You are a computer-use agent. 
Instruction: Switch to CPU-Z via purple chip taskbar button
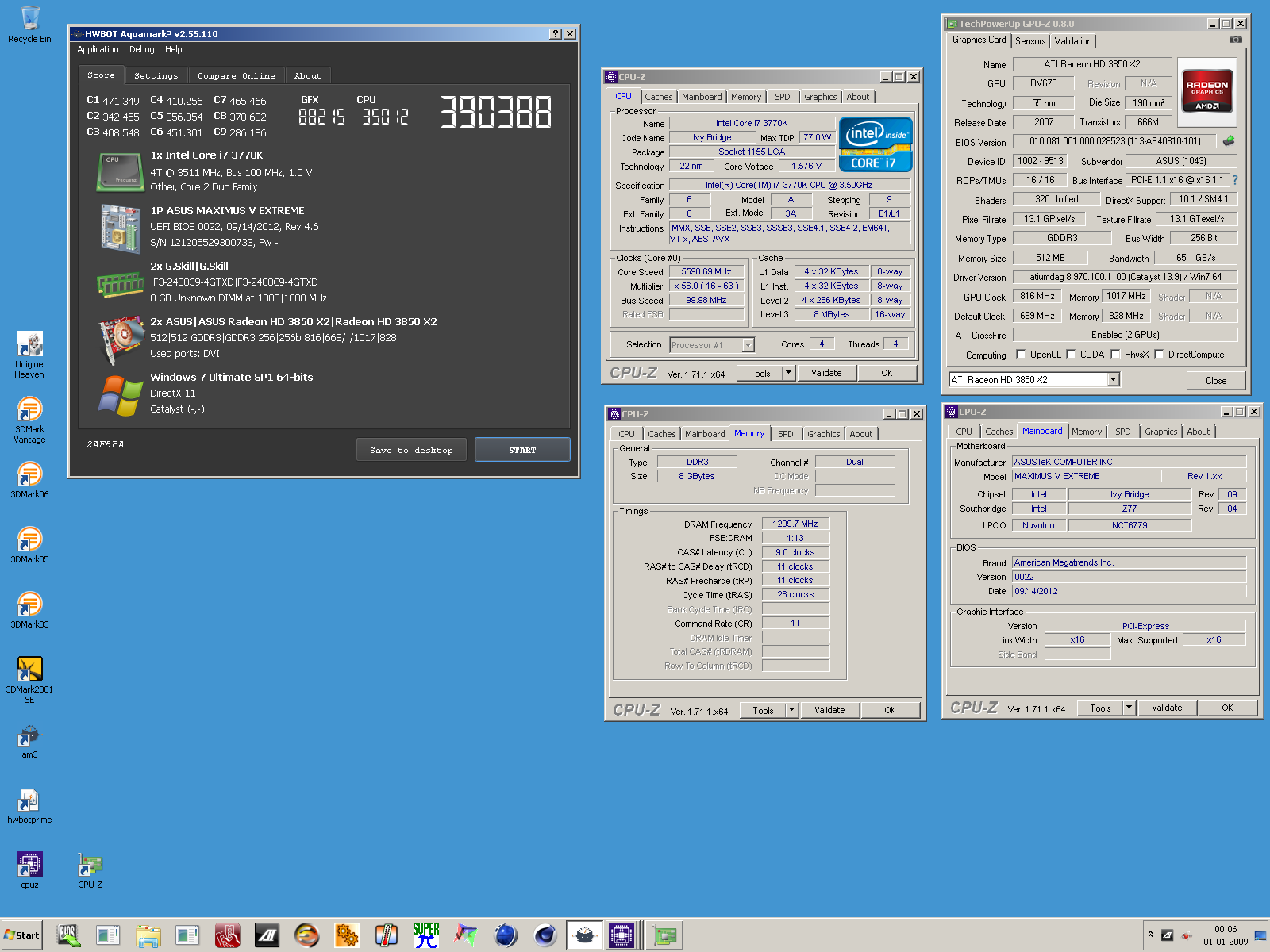(x=623, y=935)
